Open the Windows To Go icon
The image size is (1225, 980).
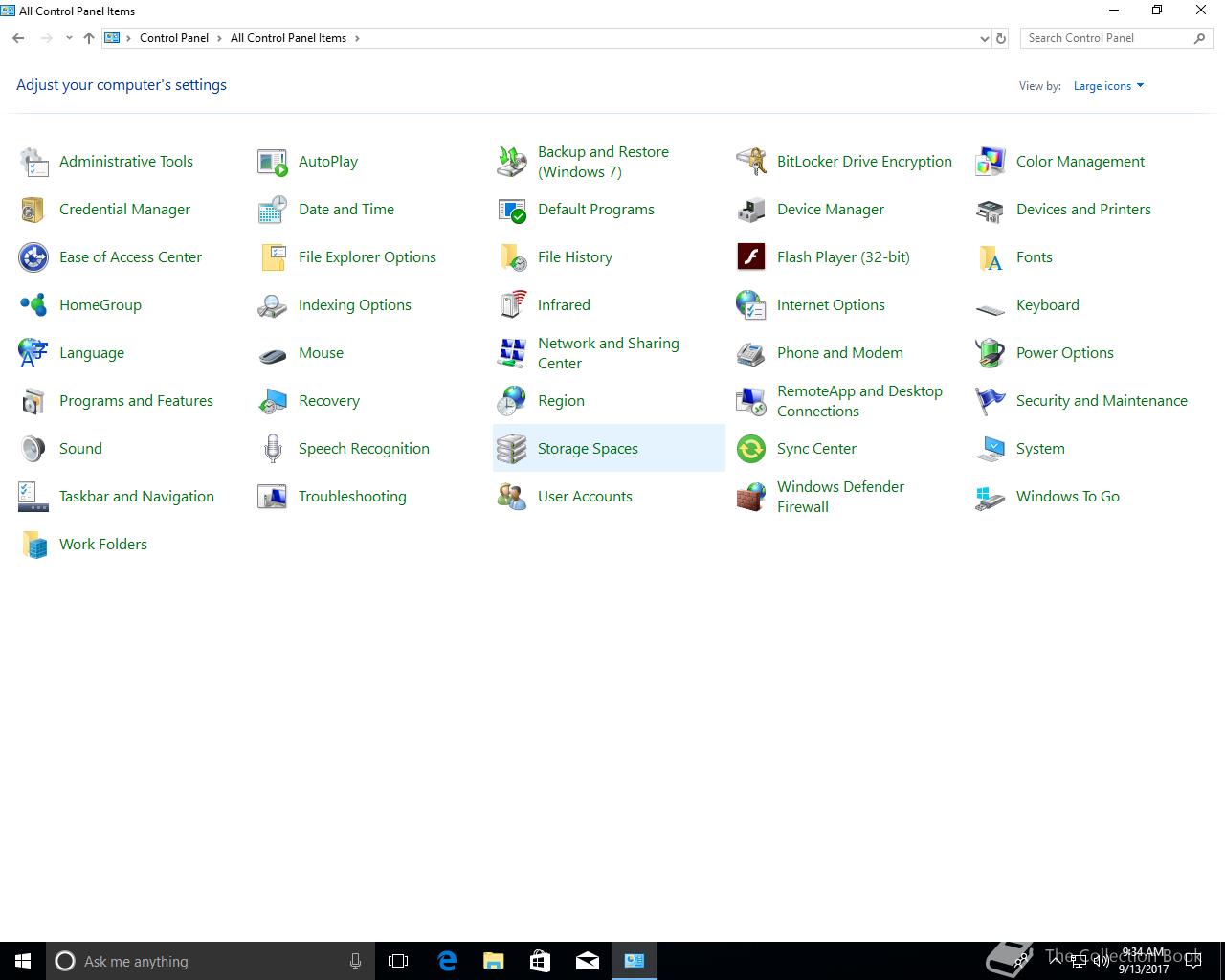tap(991, 497)
